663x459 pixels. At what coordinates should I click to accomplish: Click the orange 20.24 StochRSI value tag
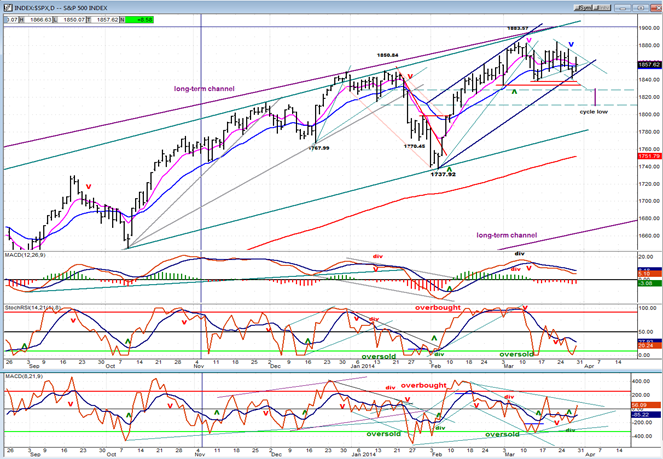coord(650,345)
